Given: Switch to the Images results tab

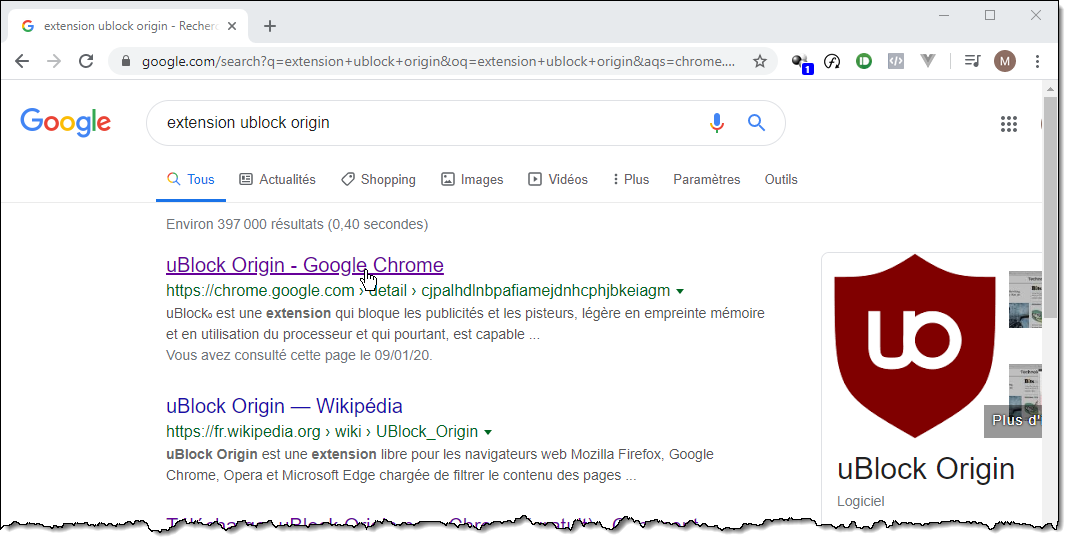Looking at the screenshot, I should tap(472, 180).
